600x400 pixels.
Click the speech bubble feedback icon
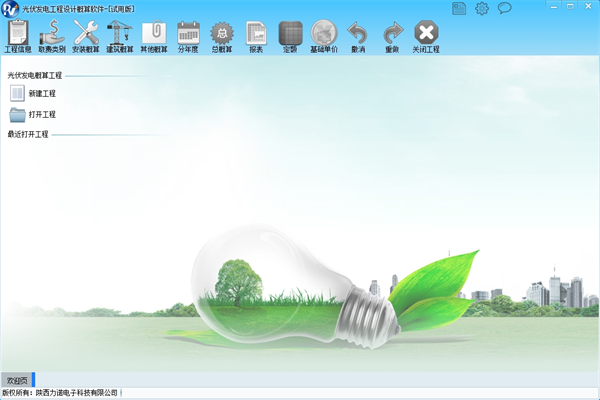(504, 8)
